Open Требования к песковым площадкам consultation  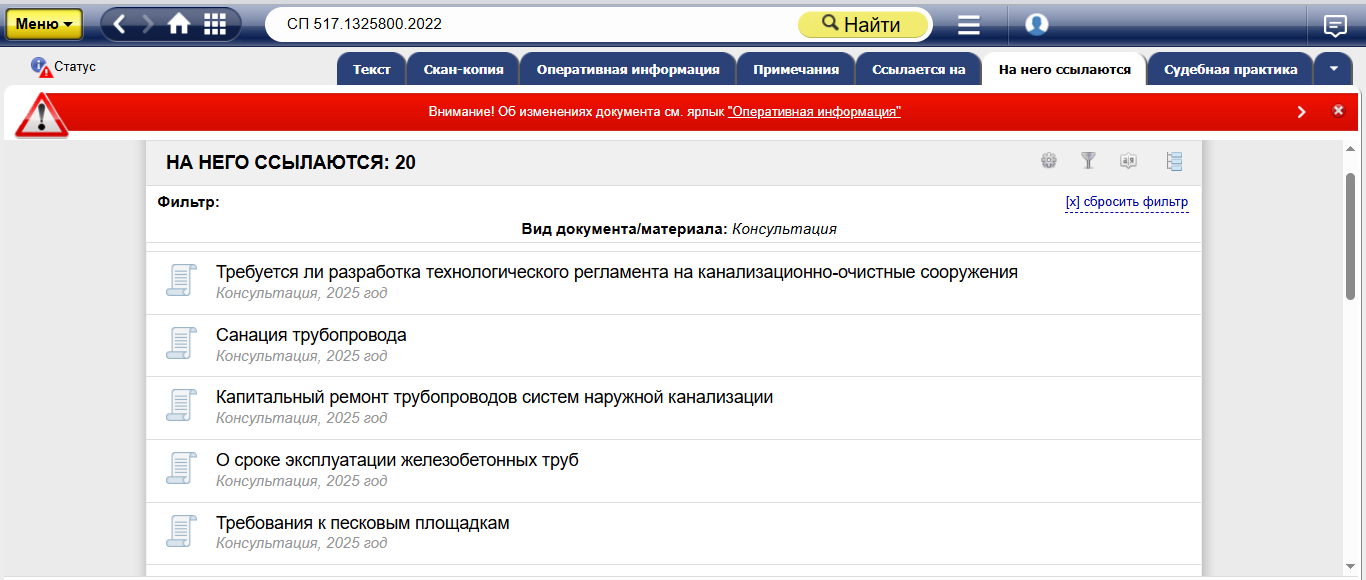click(x=363, y=523)
